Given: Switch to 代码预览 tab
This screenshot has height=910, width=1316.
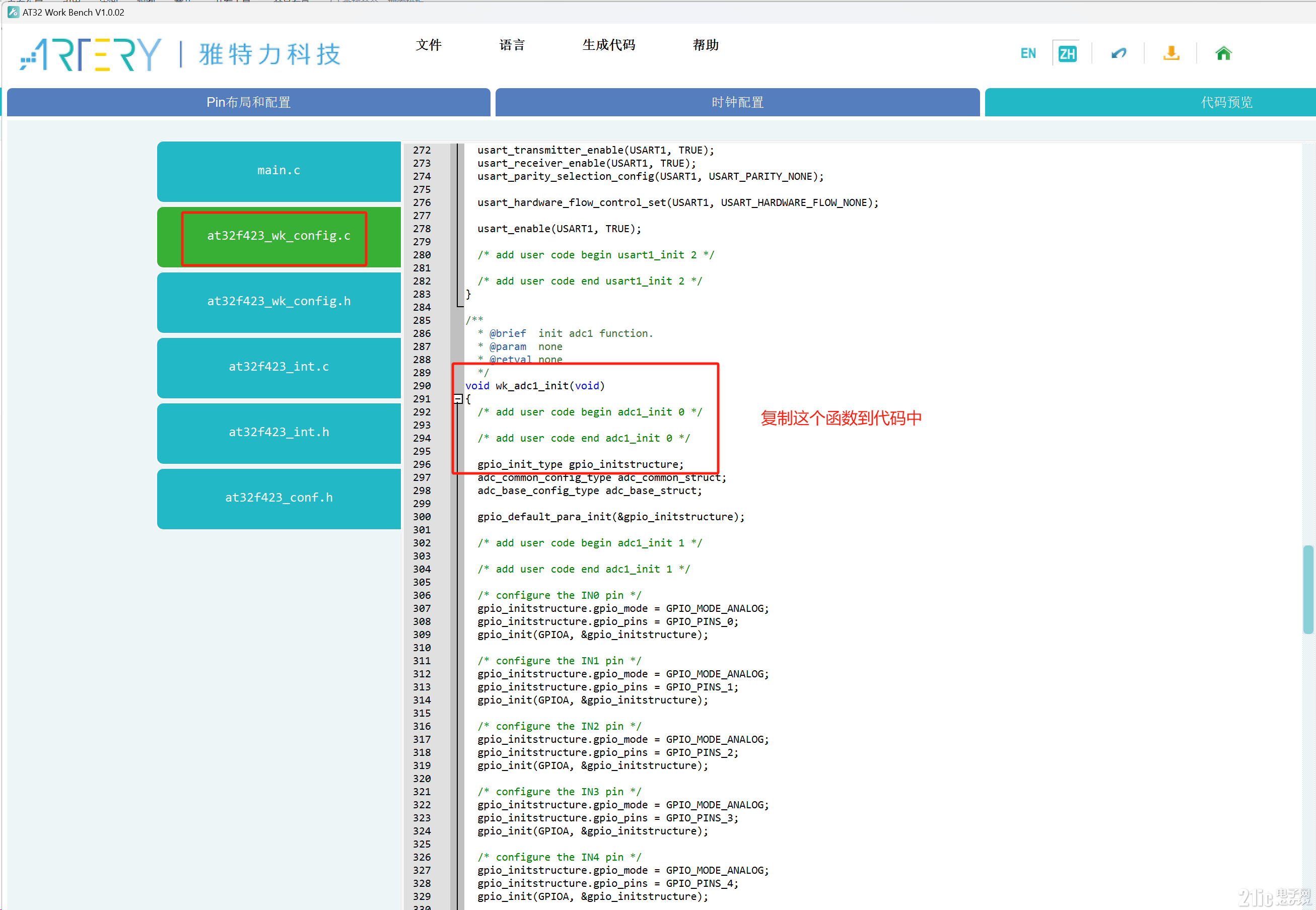Looking at the screenshot, I should coord(1150,102).
